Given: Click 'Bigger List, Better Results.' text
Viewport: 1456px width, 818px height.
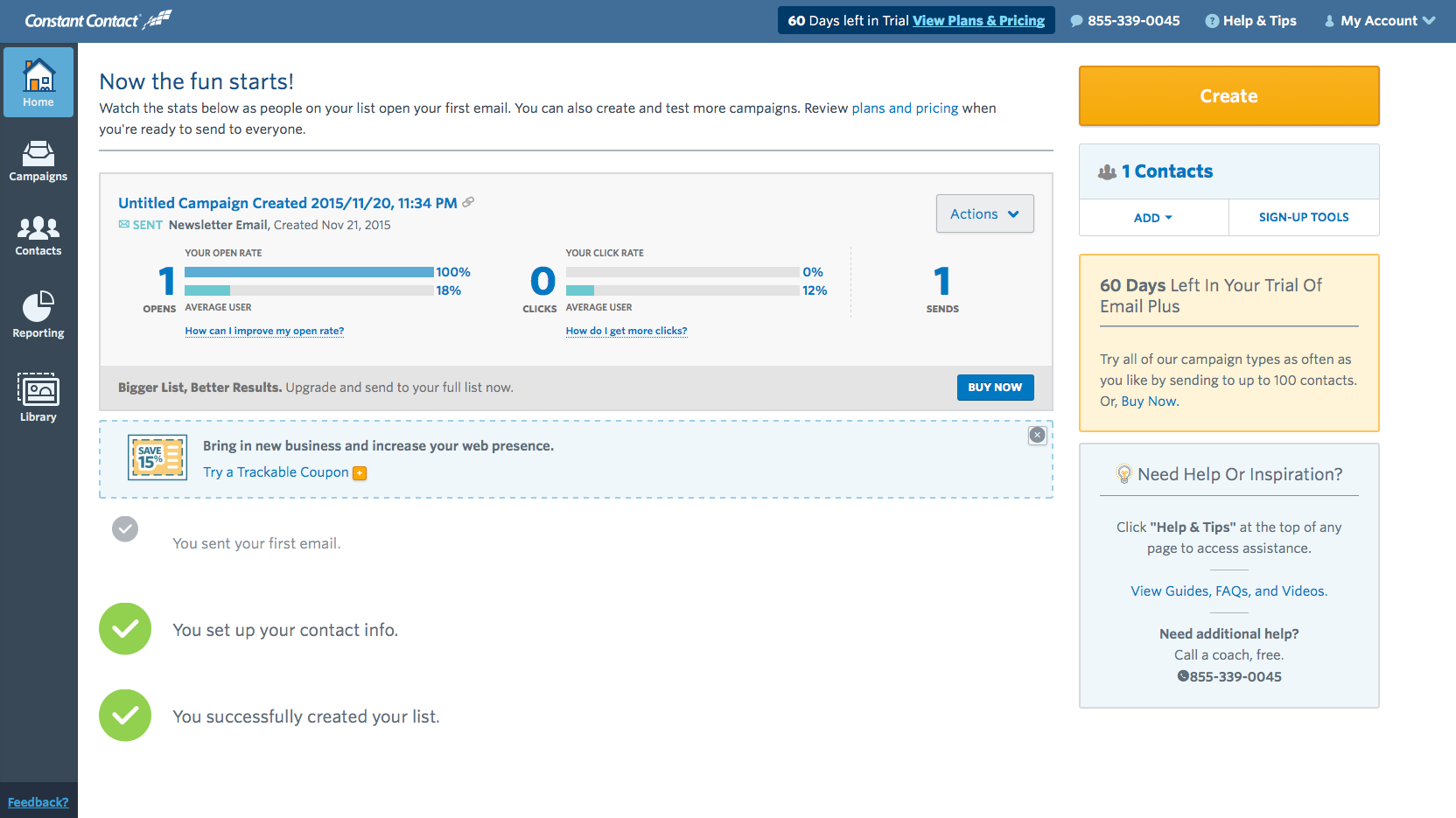Looking at the screenshot, I should [200, 388].
